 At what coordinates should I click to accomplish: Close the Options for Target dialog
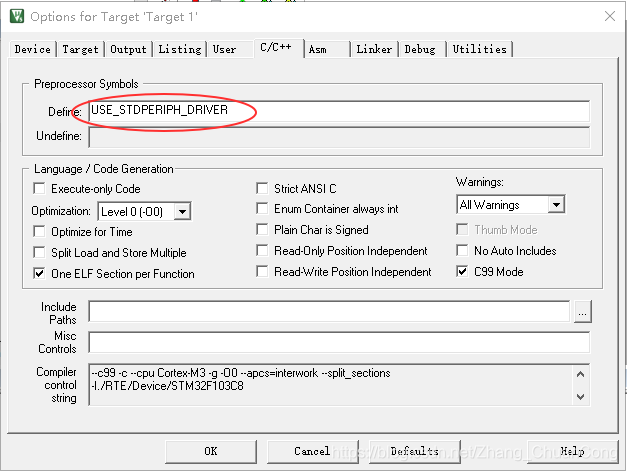tap(610, 16)
